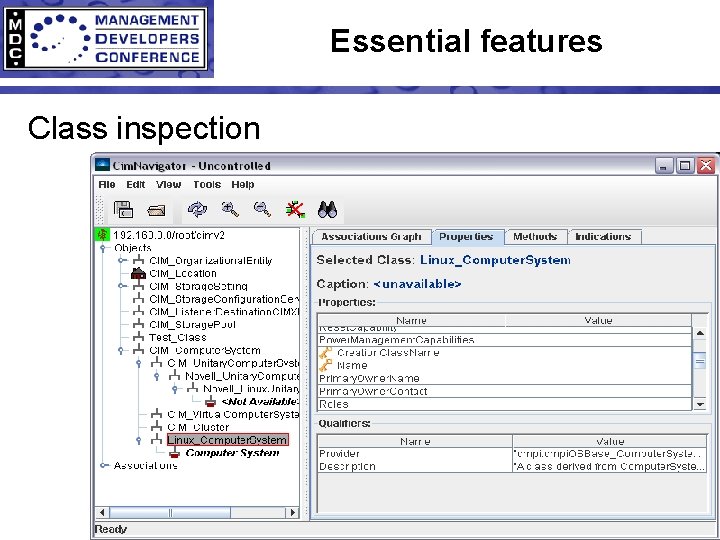
Task: Select the CIM_Location tree item
Action: coord(183,273)
